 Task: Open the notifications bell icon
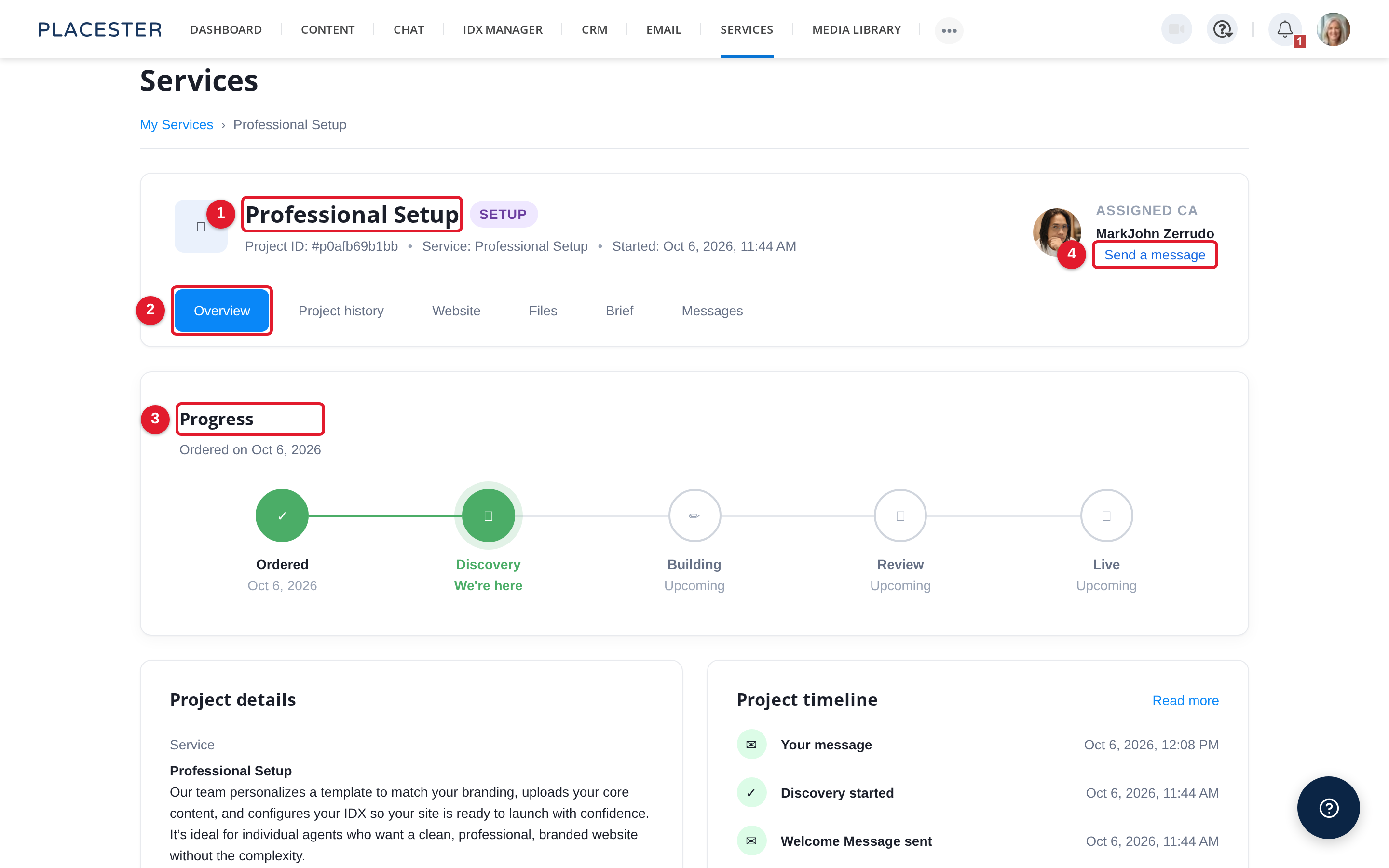point(1284,29)
